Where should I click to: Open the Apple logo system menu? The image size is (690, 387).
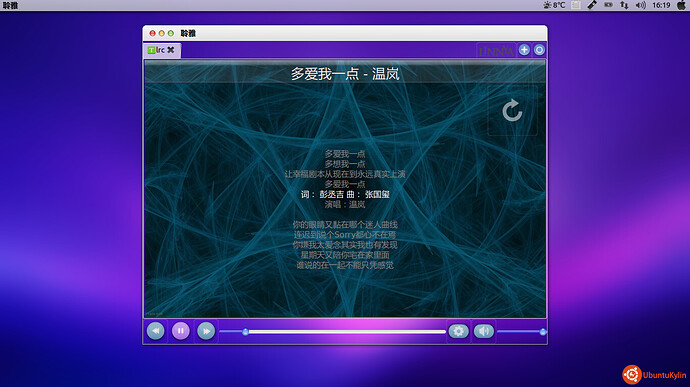682,5
